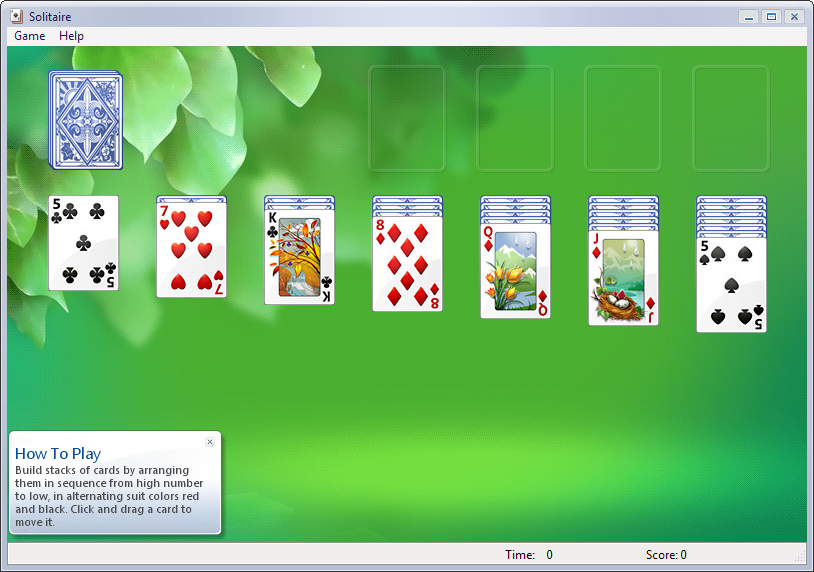Click the Solitaire app icon in title bar
The width and height of the screenshot is (814, 572).
coord(17,17)
